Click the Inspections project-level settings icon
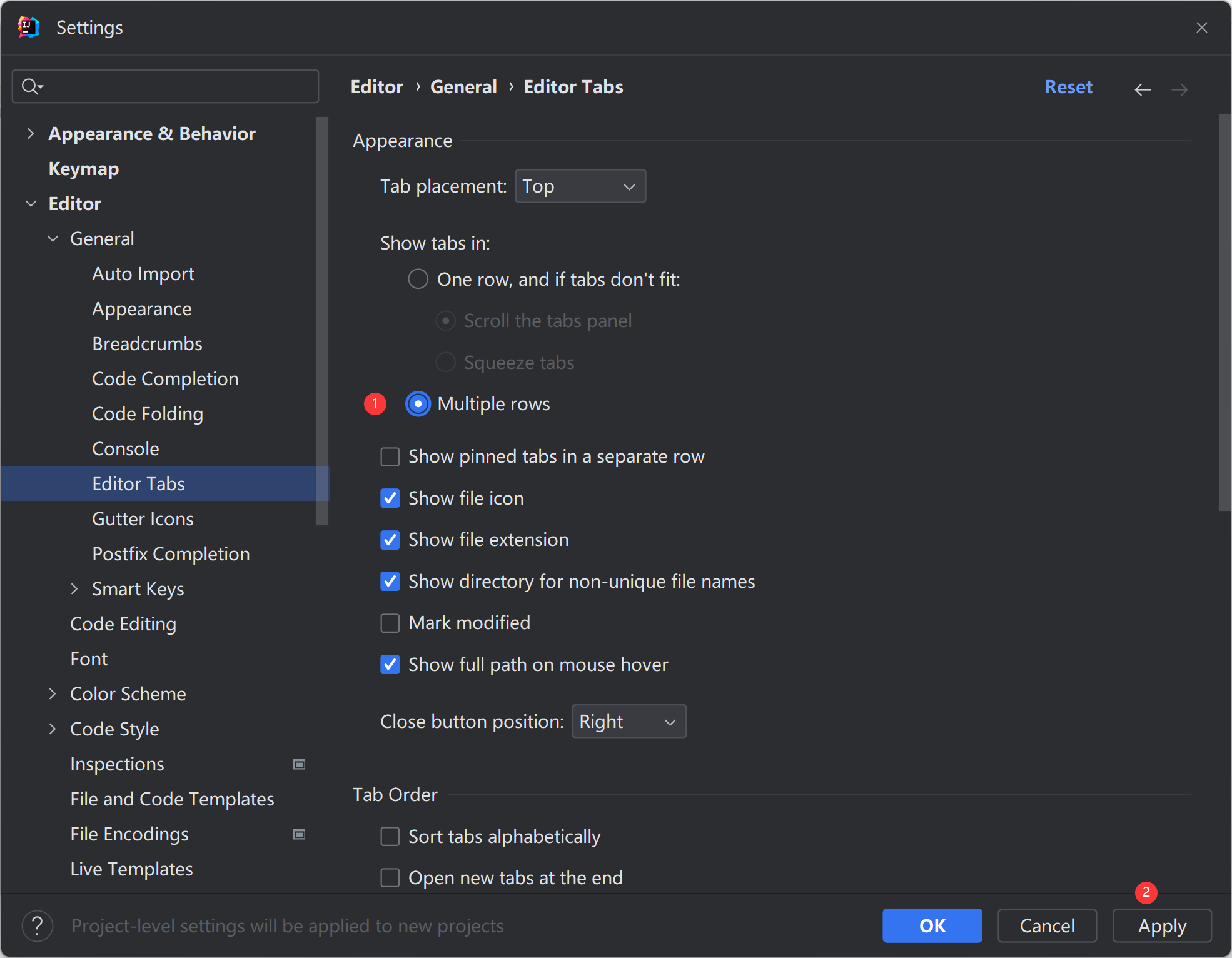1232x958 pixels. 300,764
